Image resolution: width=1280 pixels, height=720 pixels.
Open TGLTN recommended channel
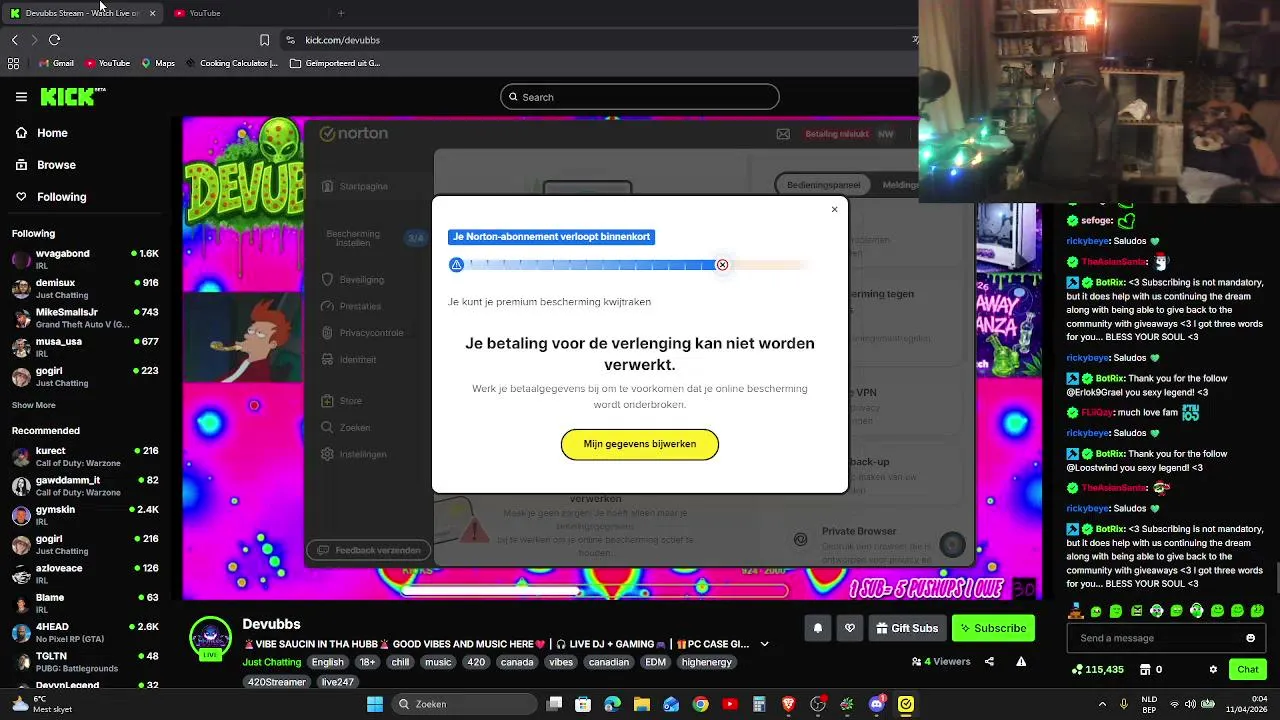(x=85, y=662)
